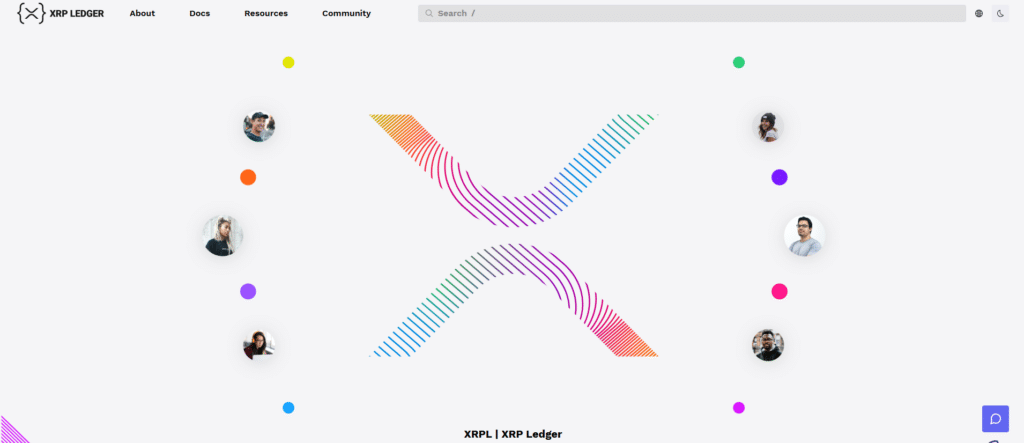Open the language globe selector
The height and width of the screenshot is (443, 1024).
click(x=978, y=13)
